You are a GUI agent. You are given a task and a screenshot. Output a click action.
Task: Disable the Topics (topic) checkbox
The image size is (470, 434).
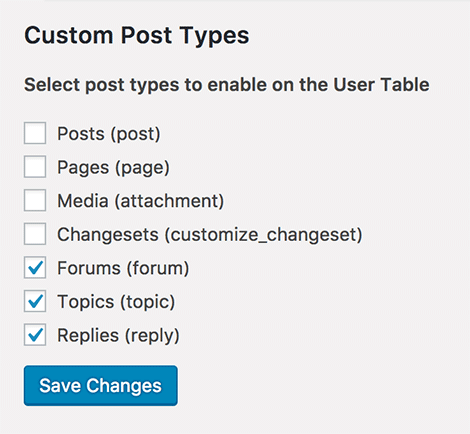[x=35, y=301]
